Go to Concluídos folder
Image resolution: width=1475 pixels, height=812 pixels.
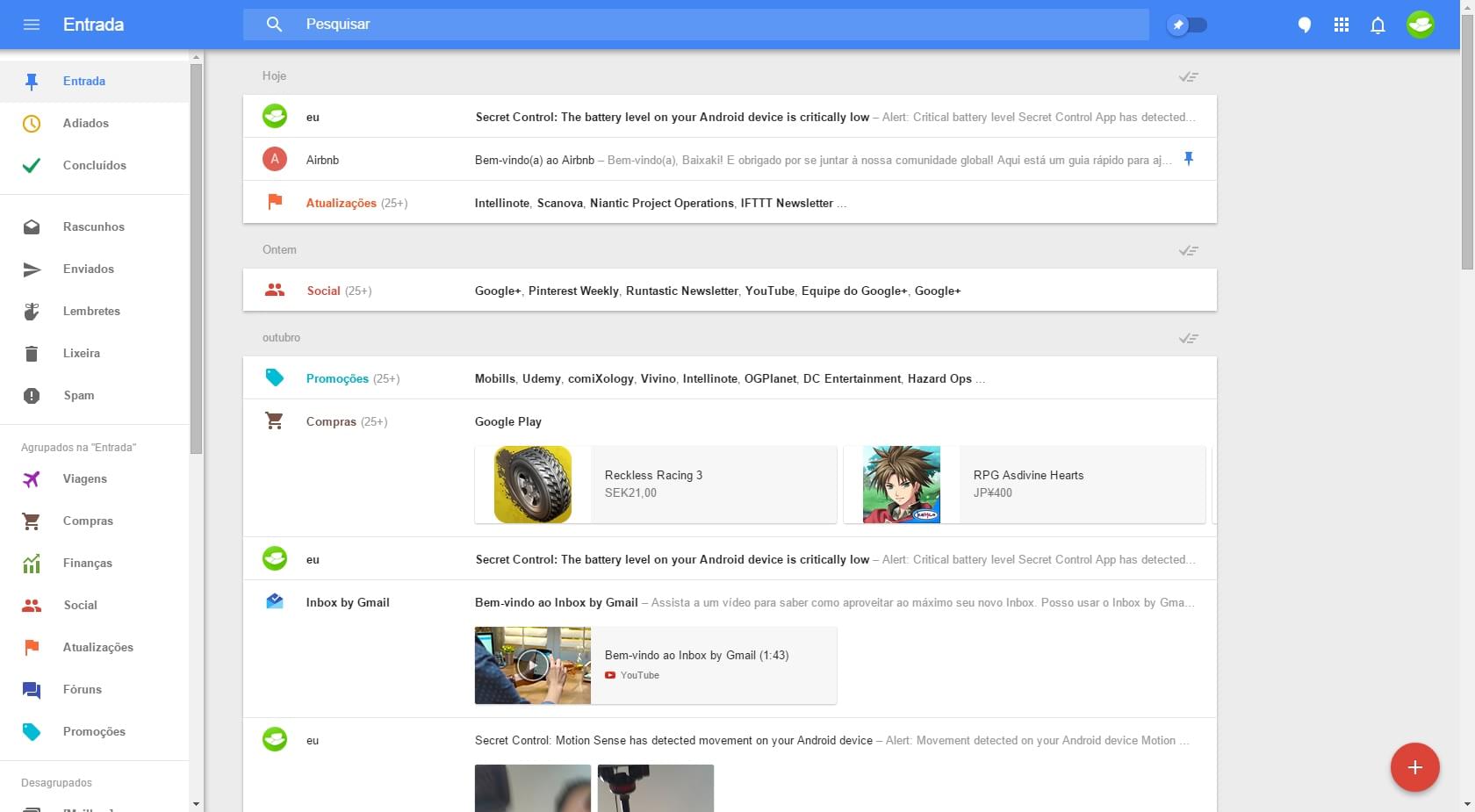click(95, 166)
